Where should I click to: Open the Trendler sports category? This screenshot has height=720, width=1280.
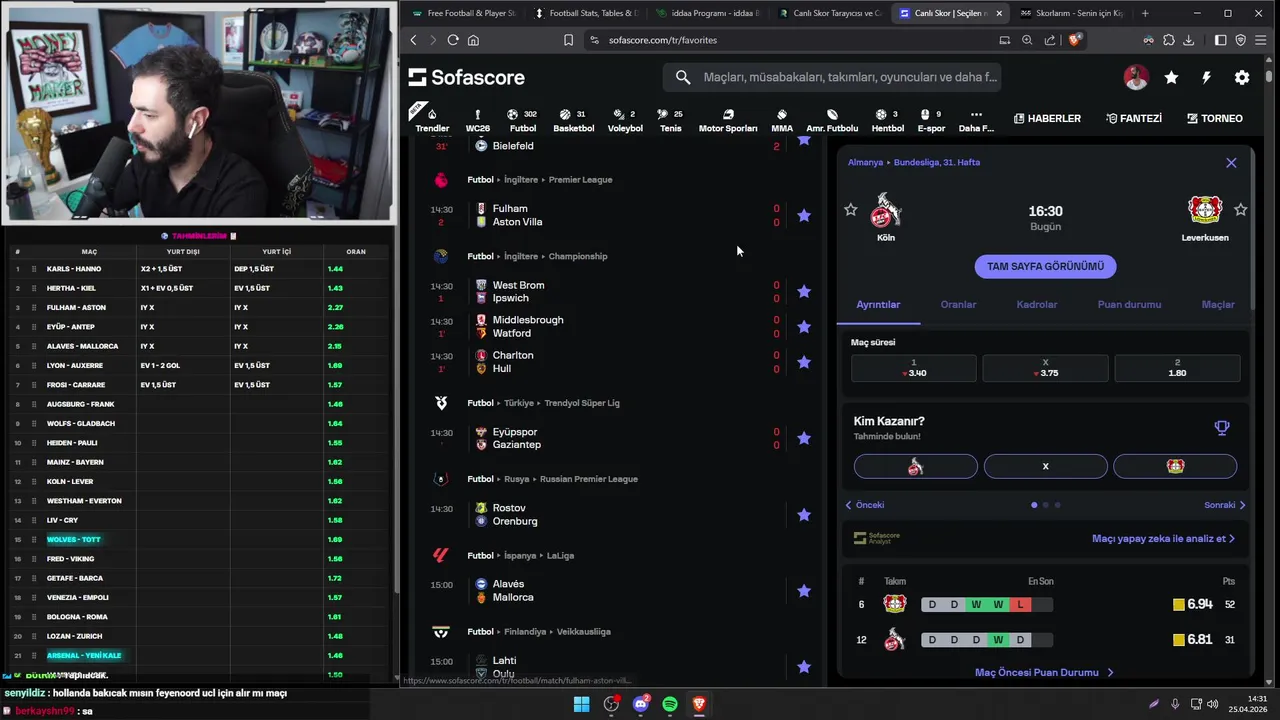432,119
